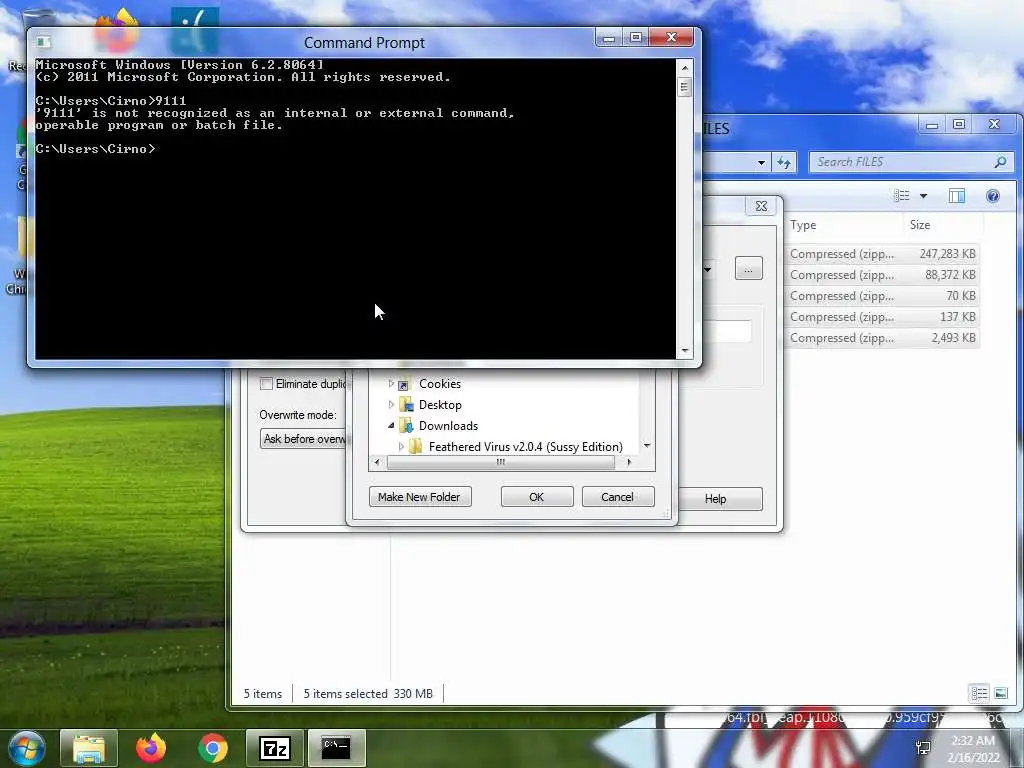
Task: Launch Firefox from the taskbar
Action: click(151, 748)
